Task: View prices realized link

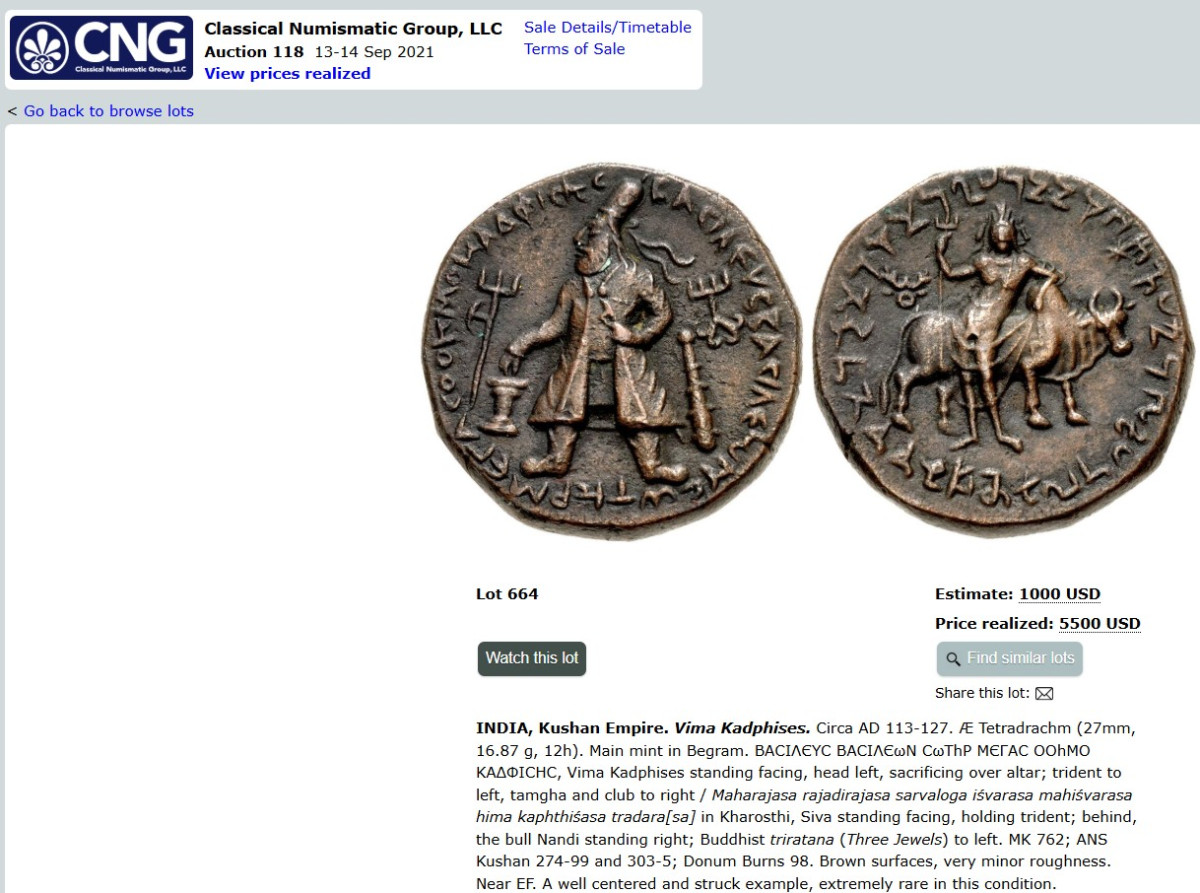Action: pyautogui.click(x=287, y=73)
